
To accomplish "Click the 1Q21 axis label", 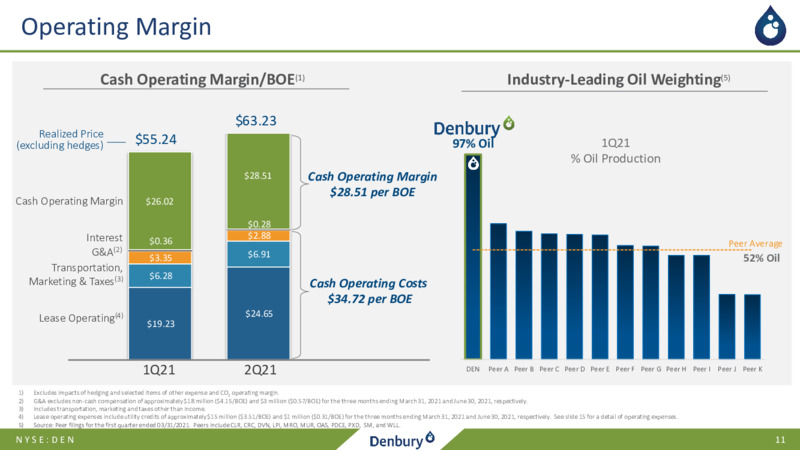I will click(x=159, y=370).
